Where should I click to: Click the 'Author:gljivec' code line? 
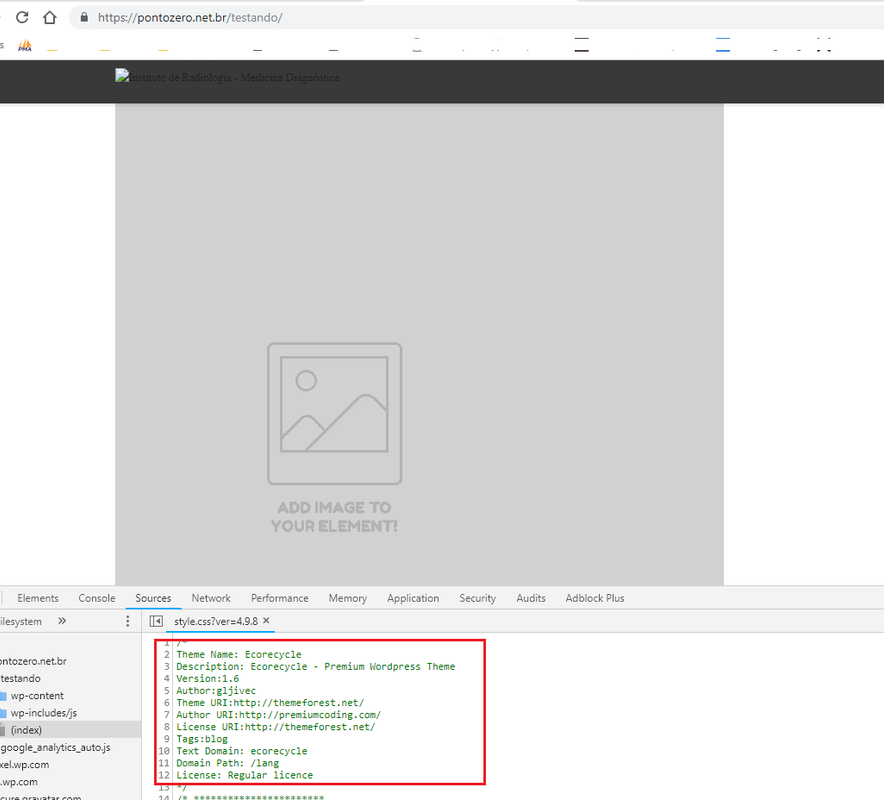click(216, 691)
